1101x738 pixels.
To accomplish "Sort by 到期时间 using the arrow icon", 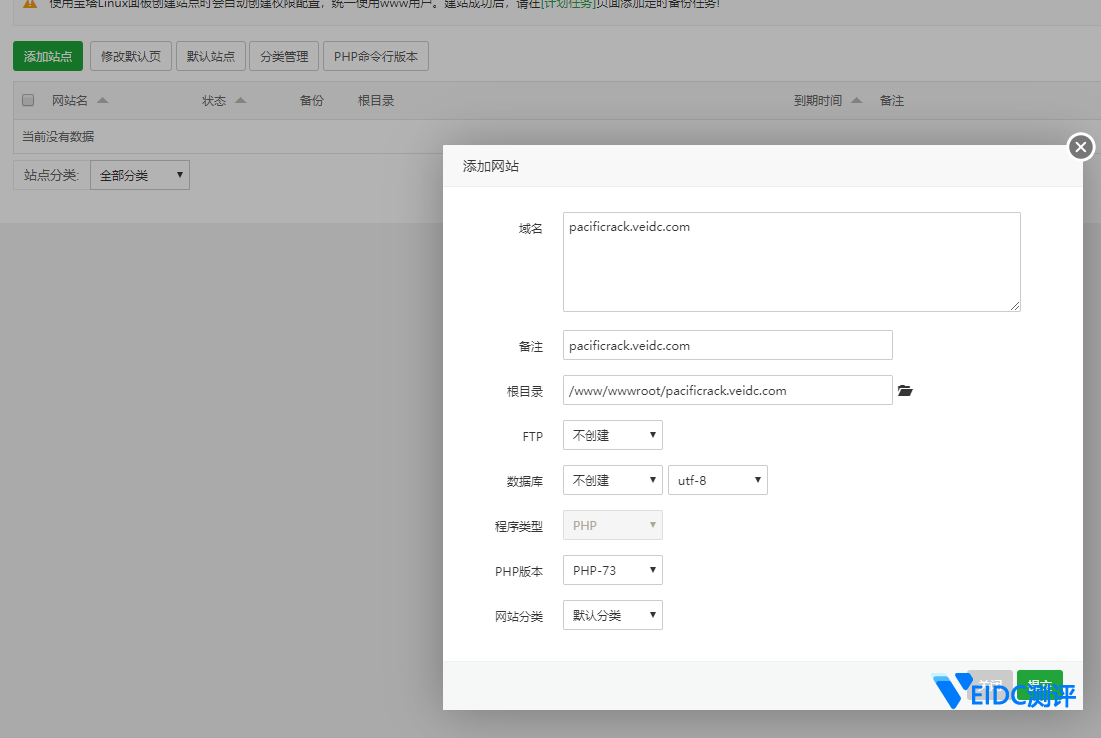I will [856, 101].
